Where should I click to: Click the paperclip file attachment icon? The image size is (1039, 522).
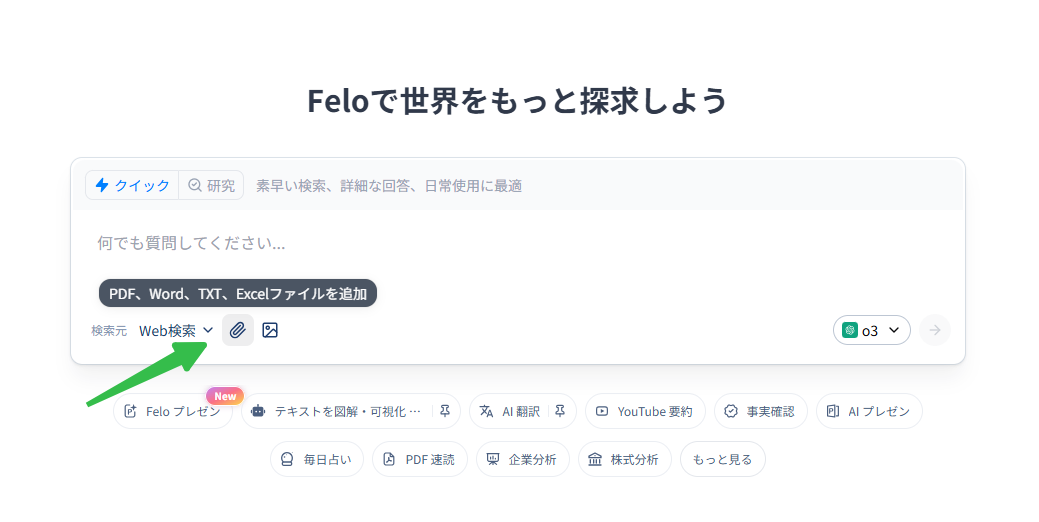click(238, 330)
